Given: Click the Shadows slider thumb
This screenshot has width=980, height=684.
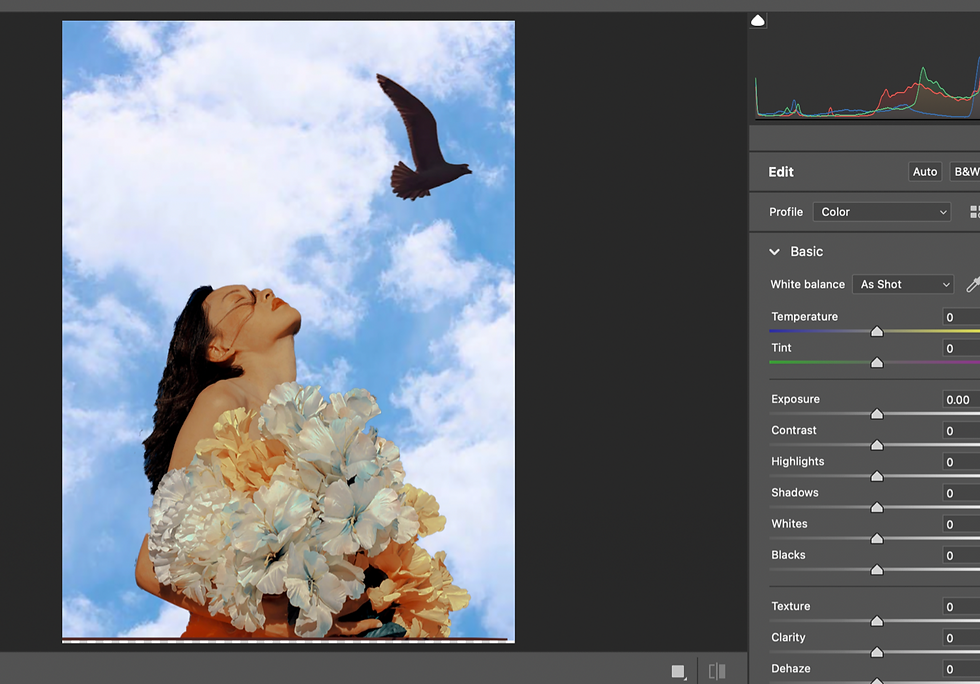Looking at the screenshot, I should [877, 507].
